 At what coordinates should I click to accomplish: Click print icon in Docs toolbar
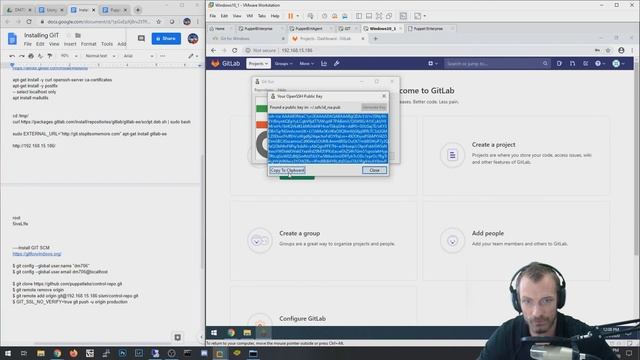pos(31,56)
